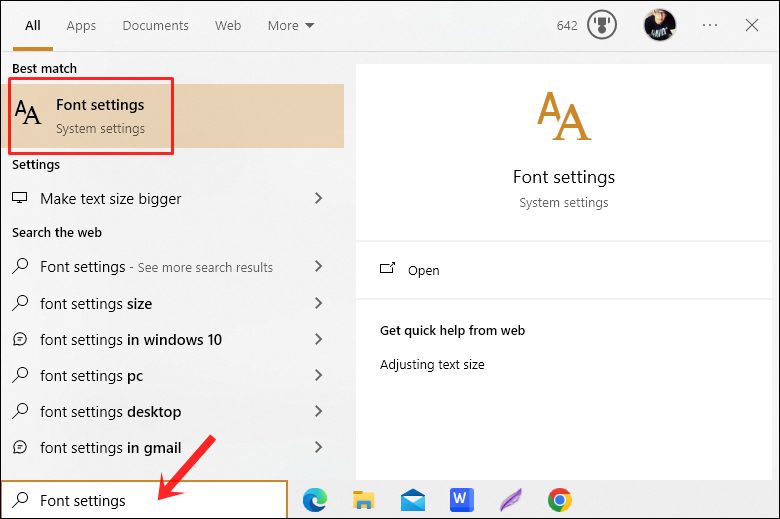
Task: Open the Adjusting text size help link
Action: (x=432, y=364)
